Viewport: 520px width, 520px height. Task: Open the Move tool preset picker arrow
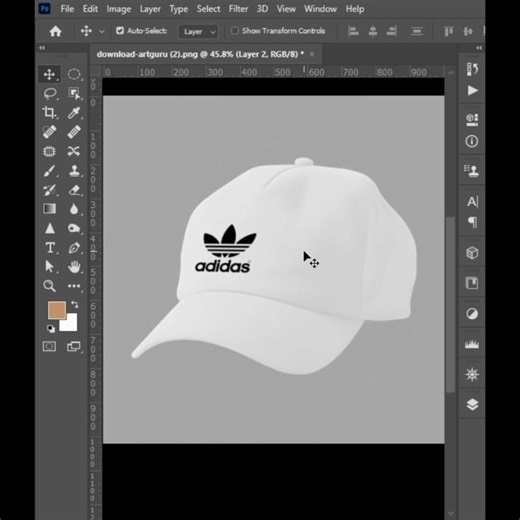(102, 31)
